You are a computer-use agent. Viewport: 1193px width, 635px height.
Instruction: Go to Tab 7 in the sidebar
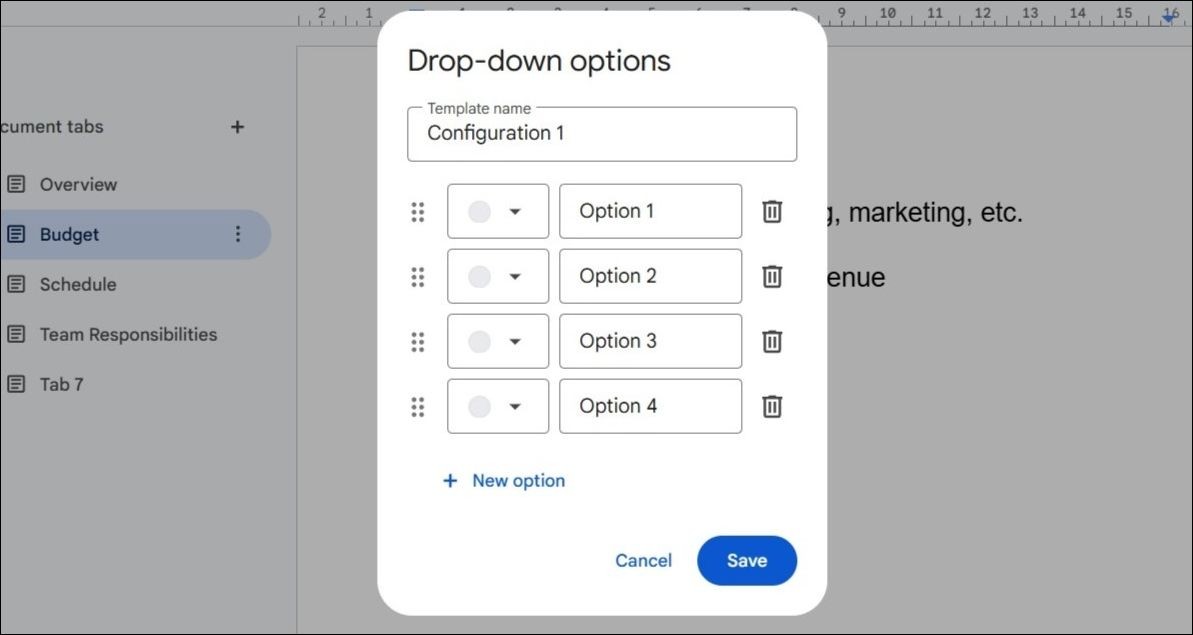click(61, 385)
